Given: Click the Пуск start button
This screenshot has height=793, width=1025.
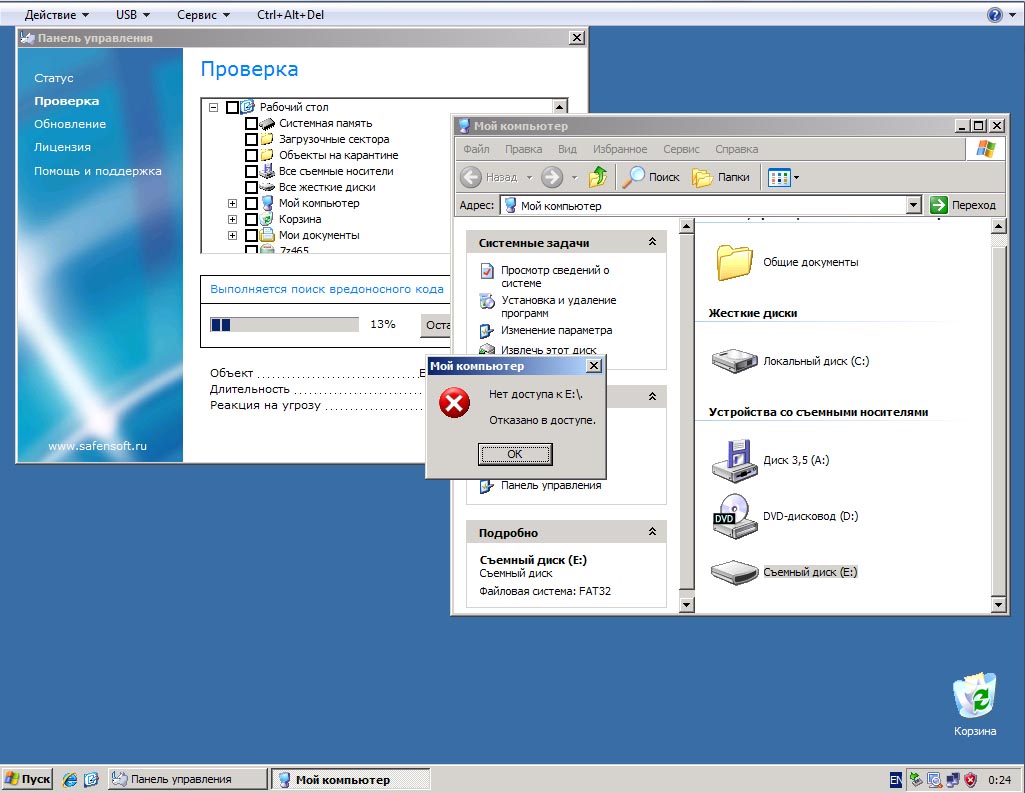Looking at the screenshot, I should tap(28, 779).
